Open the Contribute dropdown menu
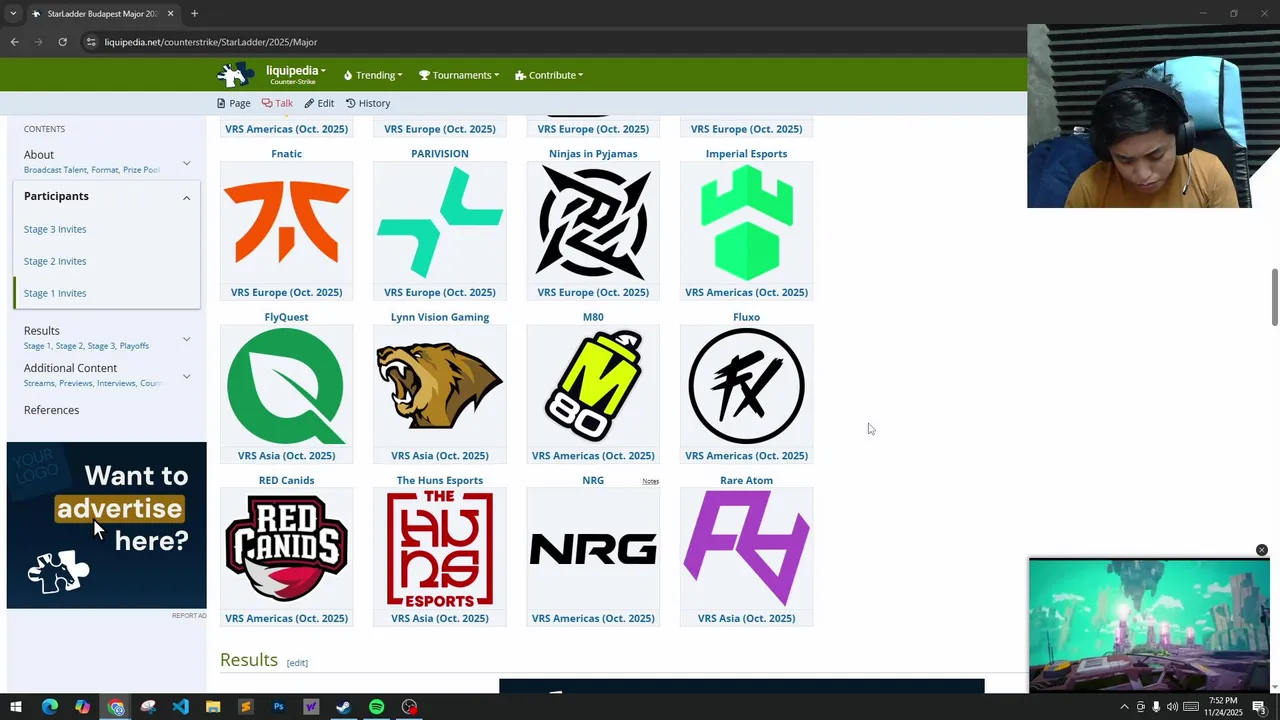The height and width of the screenshot is (720, 1280). pyautogui.click(x=549, y=75)
